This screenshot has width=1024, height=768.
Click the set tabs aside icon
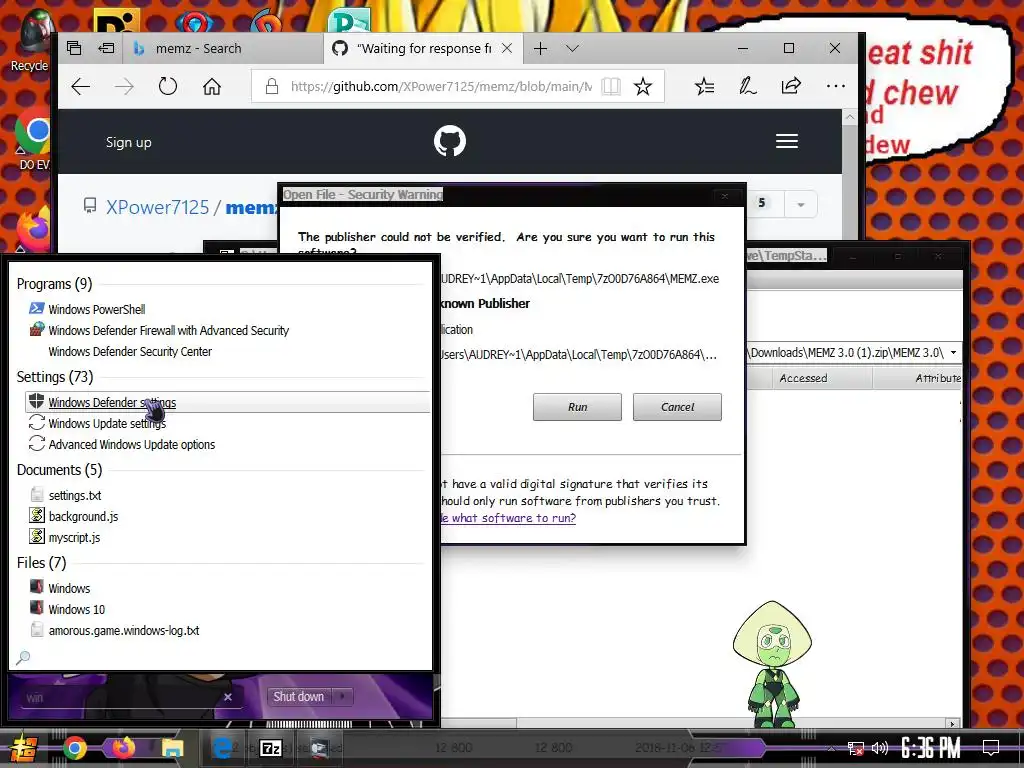click(106, 48)
